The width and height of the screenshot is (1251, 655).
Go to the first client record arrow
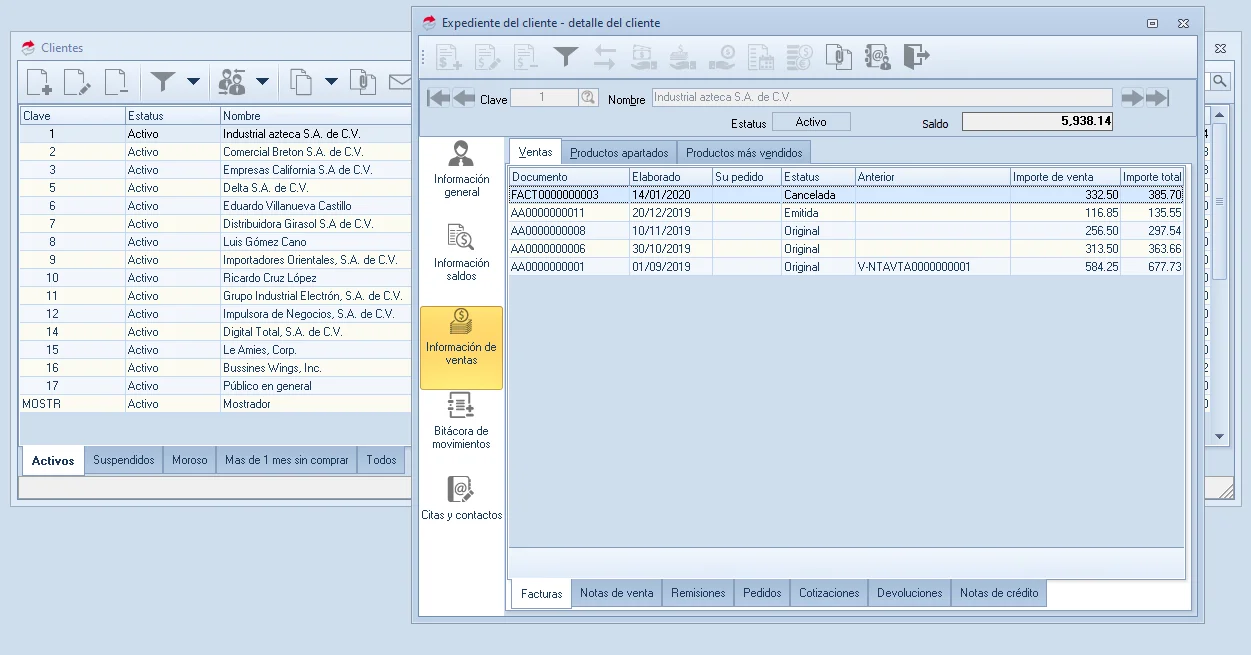[x=438, y=98]
